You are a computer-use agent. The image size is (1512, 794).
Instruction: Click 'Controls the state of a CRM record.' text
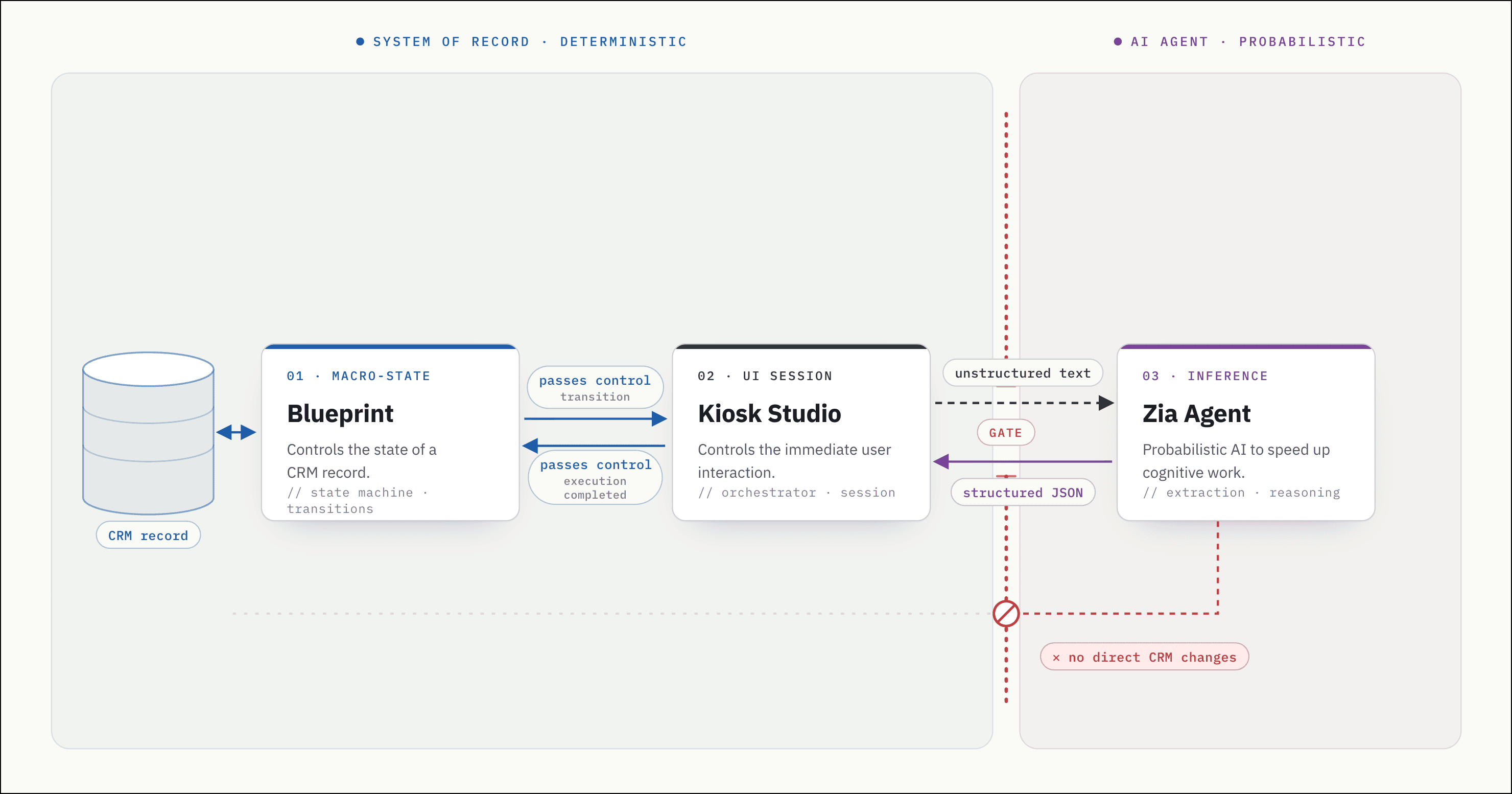[362, 461]
